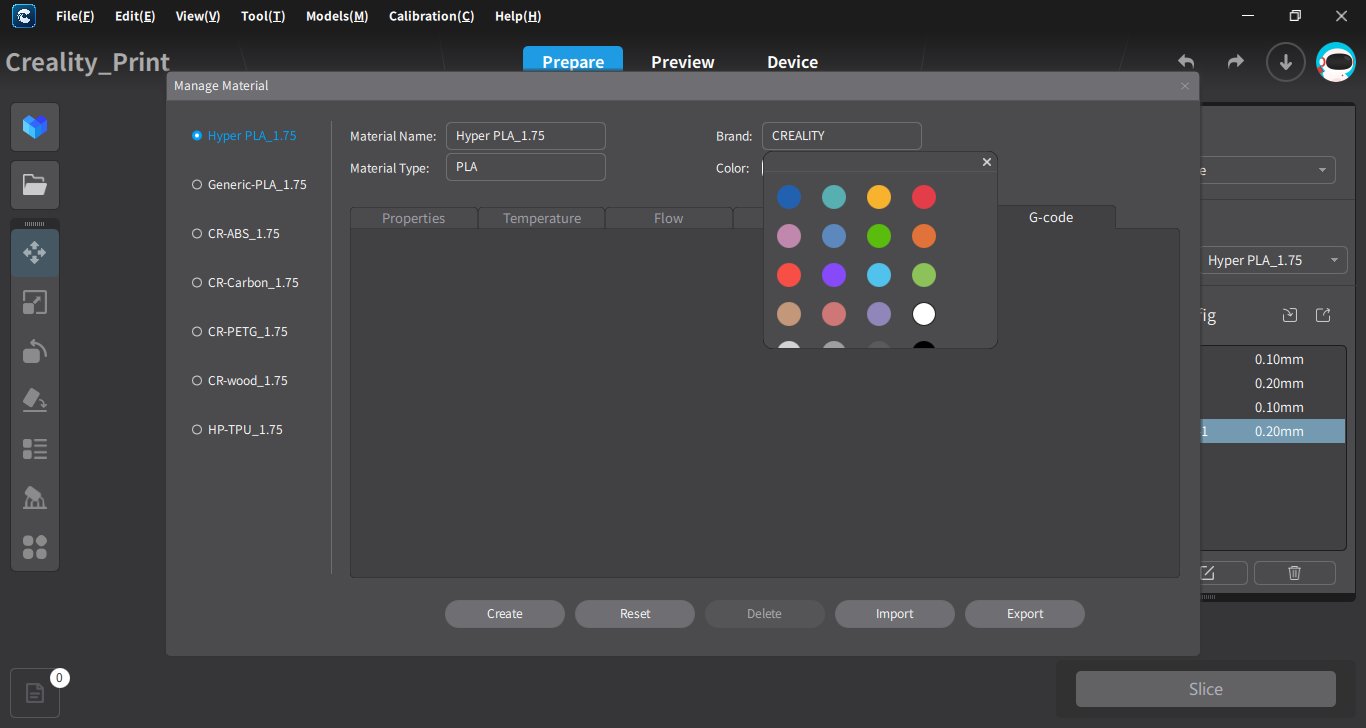Viewport: 1366px width, 728px height.
Task: Select the G-code tab
Action: (1051, 217)
